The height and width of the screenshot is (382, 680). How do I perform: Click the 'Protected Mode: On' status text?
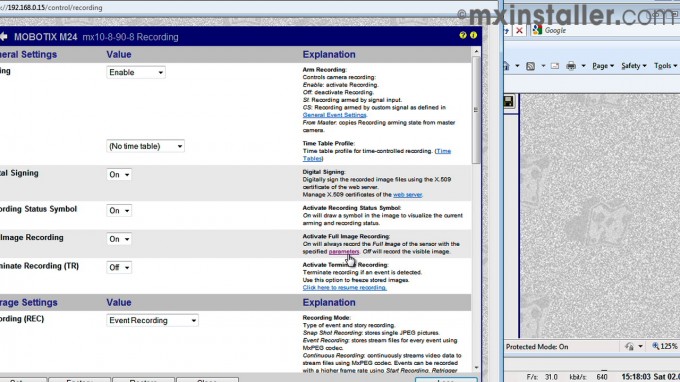pyautogui.click(x=537, y=346)
